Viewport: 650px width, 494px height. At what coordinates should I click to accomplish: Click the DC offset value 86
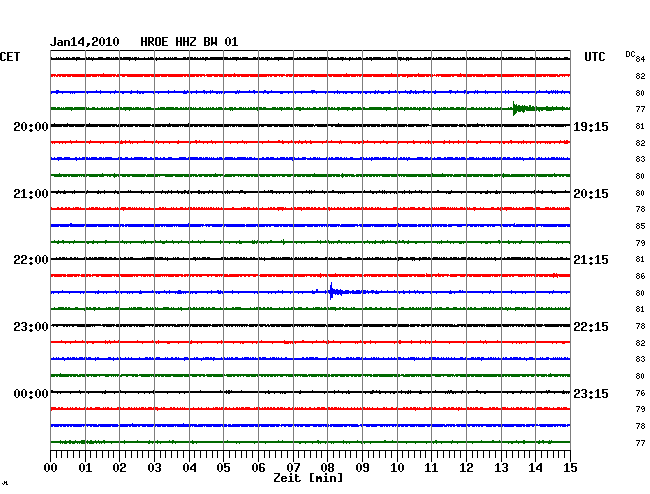[640, 276]
